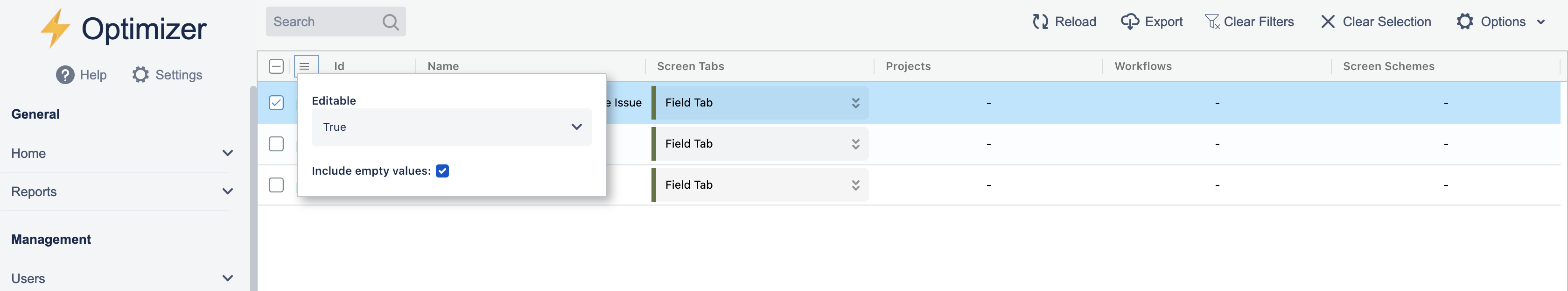The image size is (1568, 291).
Task: Click the search magnifier icon
Action: point(390,22)
